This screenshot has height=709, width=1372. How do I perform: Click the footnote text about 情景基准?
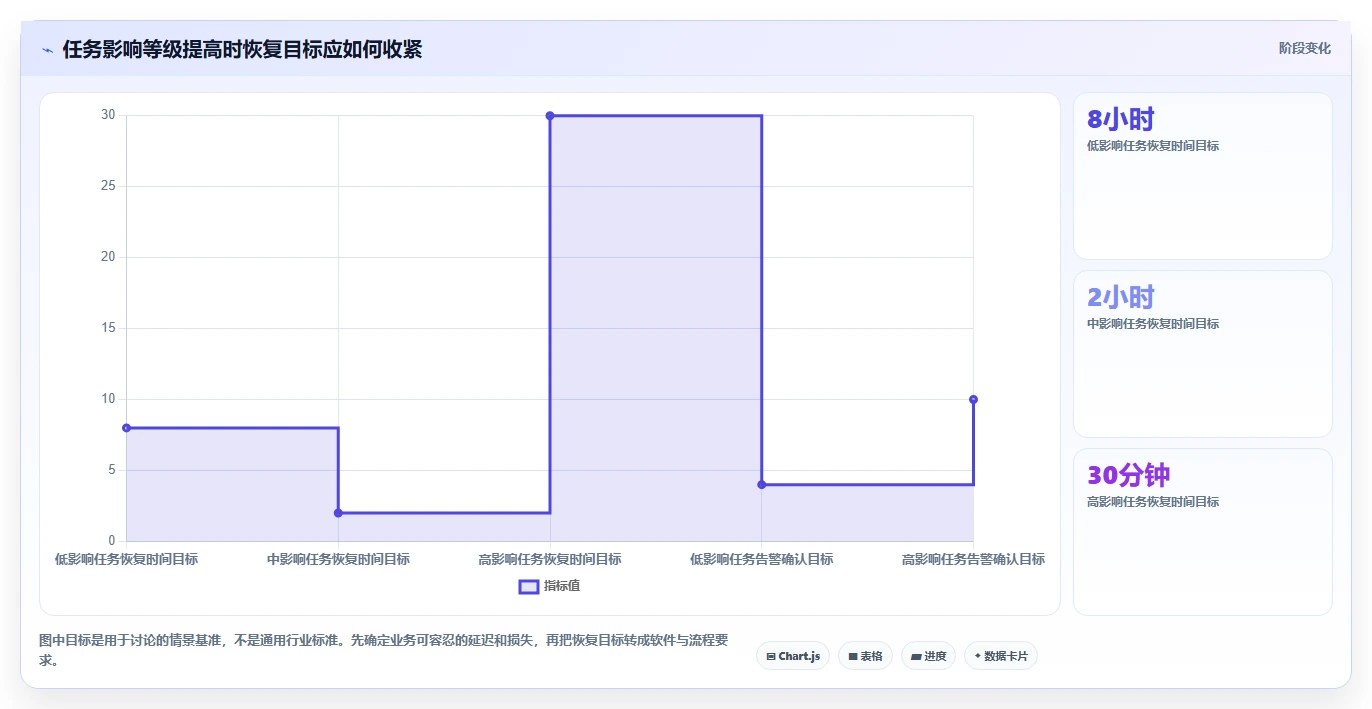[x=383, y=649]
